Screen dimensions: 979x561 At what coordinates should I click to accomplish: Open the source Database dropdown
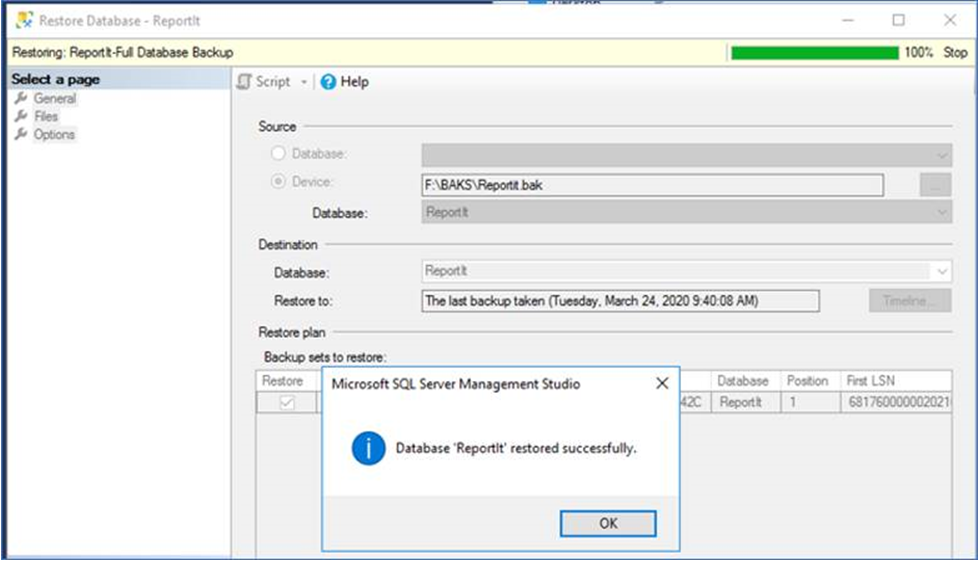687,155
